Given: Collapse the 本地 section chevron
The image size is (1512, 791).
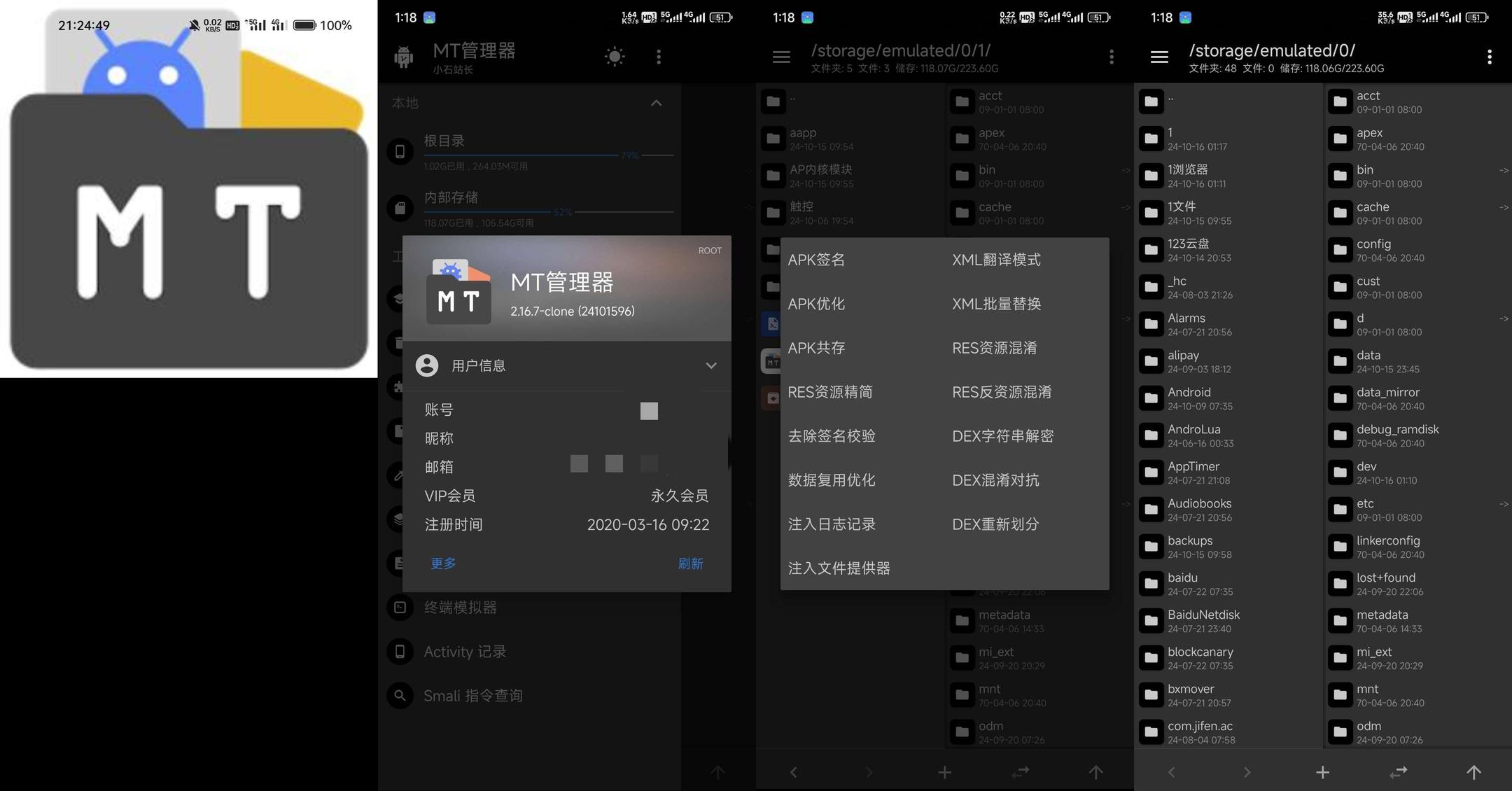Looking at the screenshot, I should click(x=656, y=103).
